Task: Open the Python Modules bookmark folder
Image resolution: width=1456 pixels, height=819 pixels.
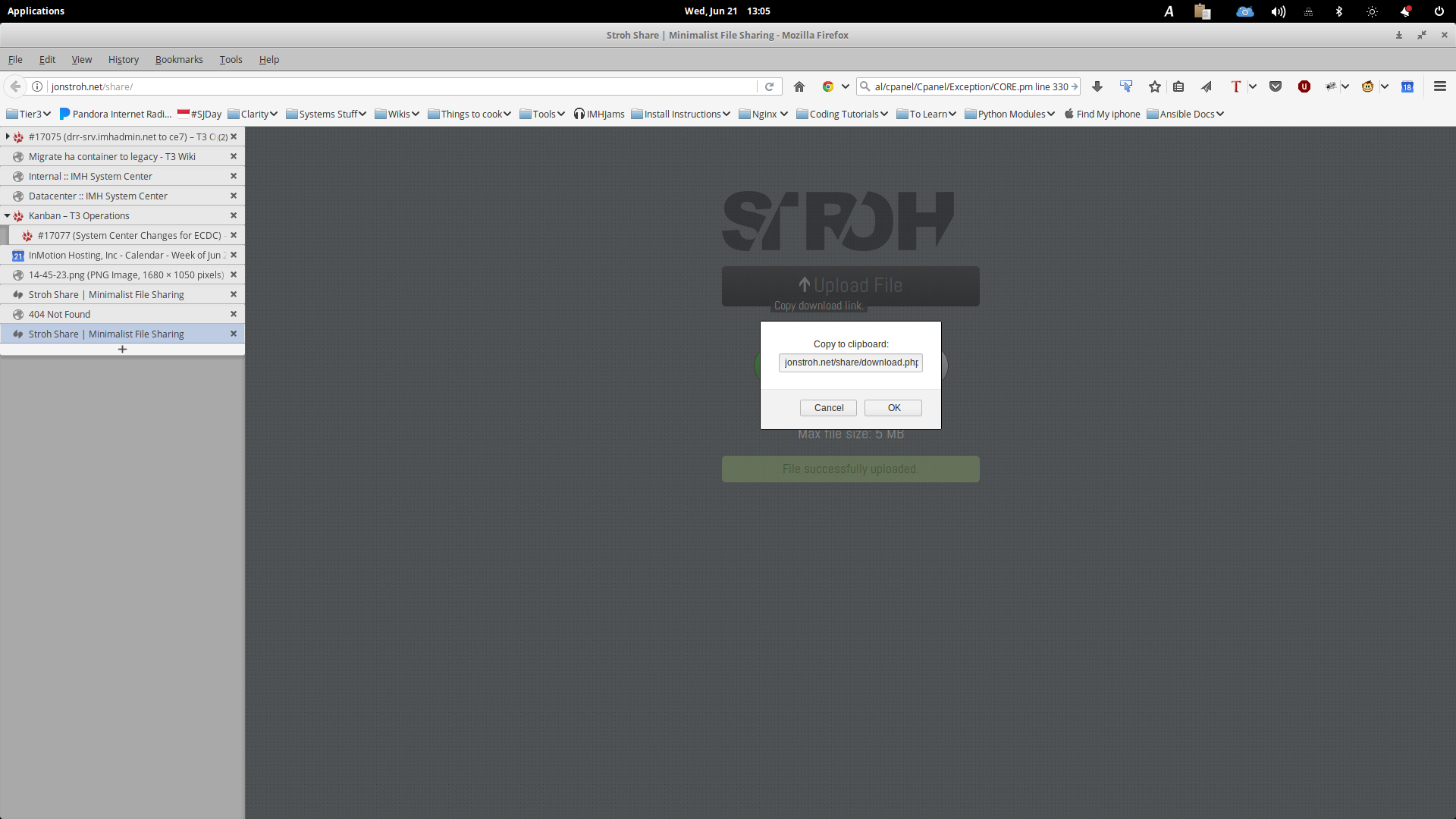Action: 1010,114
